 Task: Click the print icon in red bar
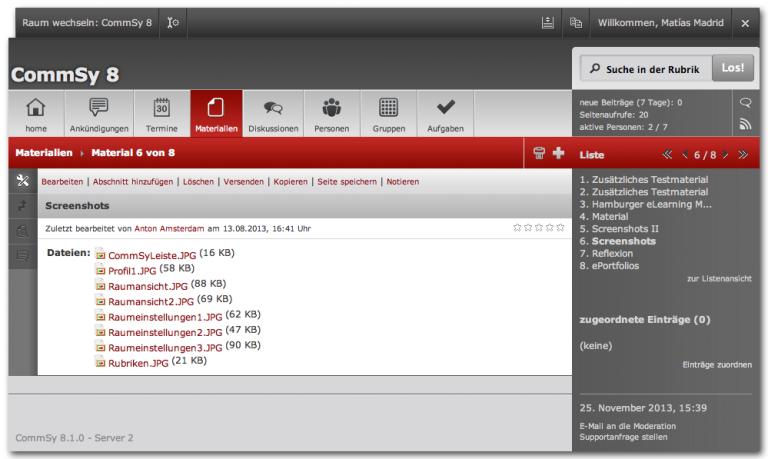pos(539,153)
